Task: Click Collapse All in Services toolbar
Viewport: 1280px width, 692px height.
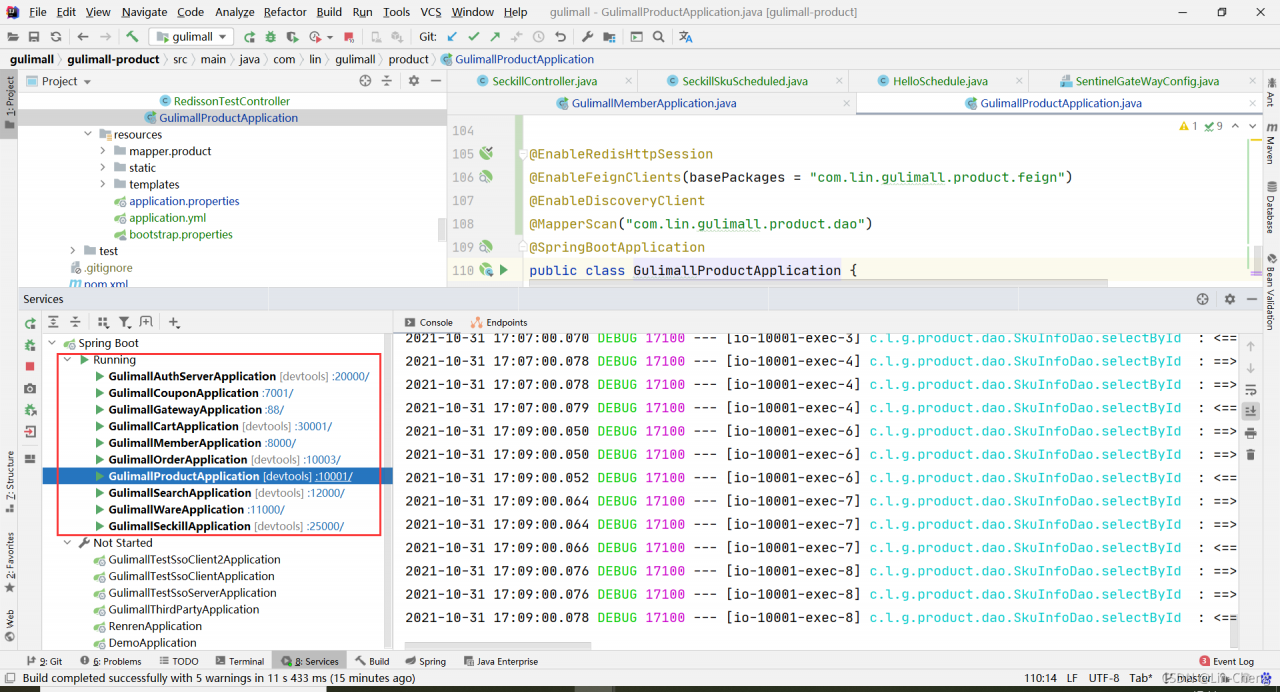Action: [75, 322]
